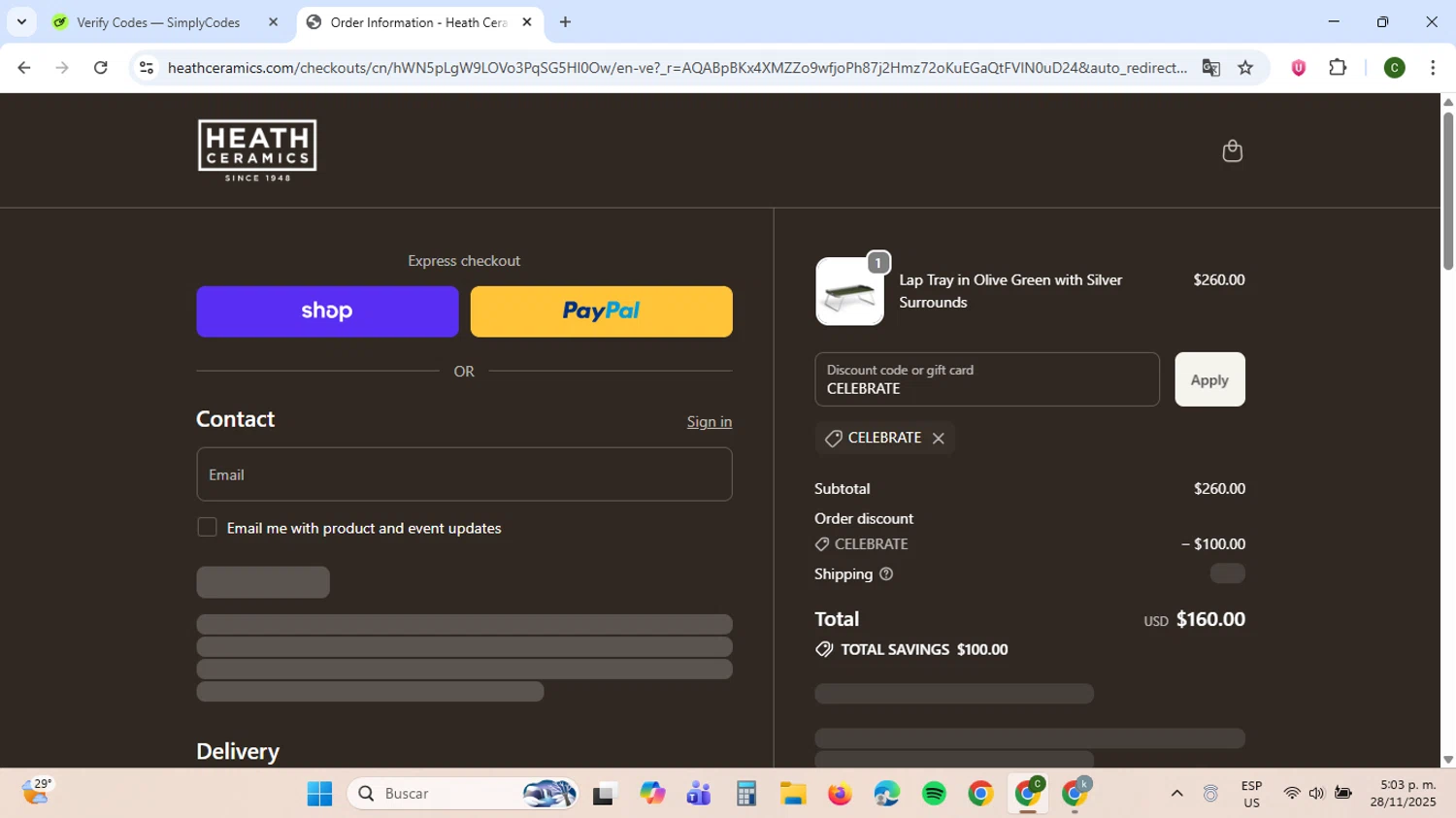Viewport: 1456px width, 818px height.
Task: Show hidden system tray icons
Action: [x=1176, y=794]
